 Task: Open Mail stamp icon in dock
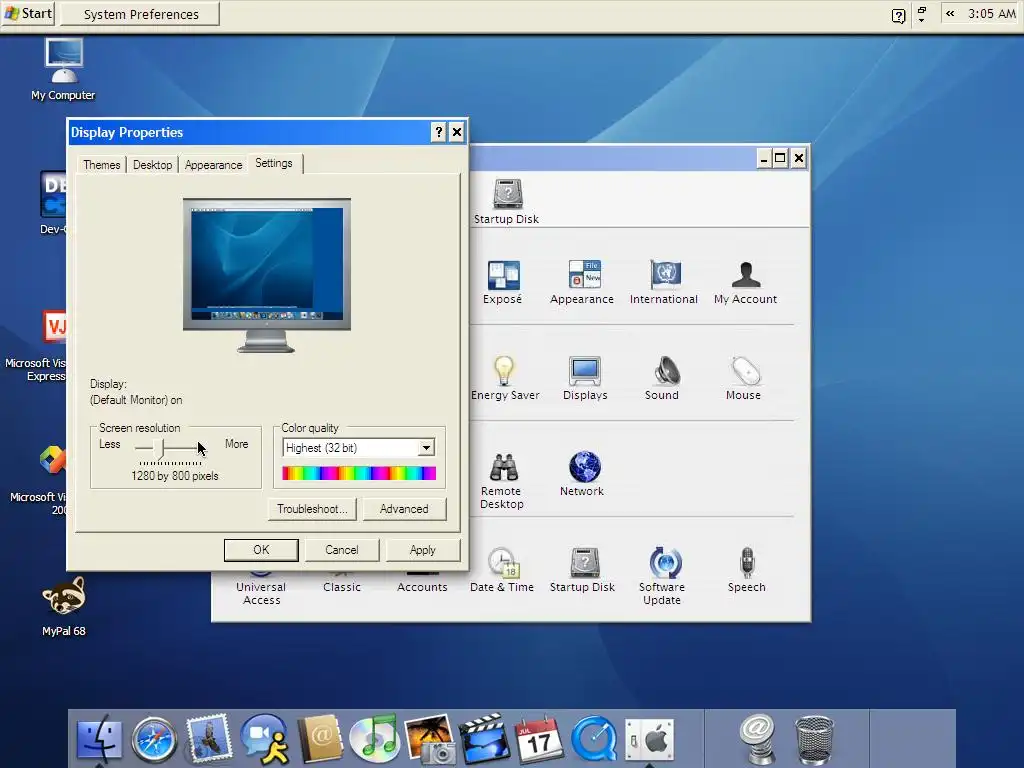pos(209,741)
